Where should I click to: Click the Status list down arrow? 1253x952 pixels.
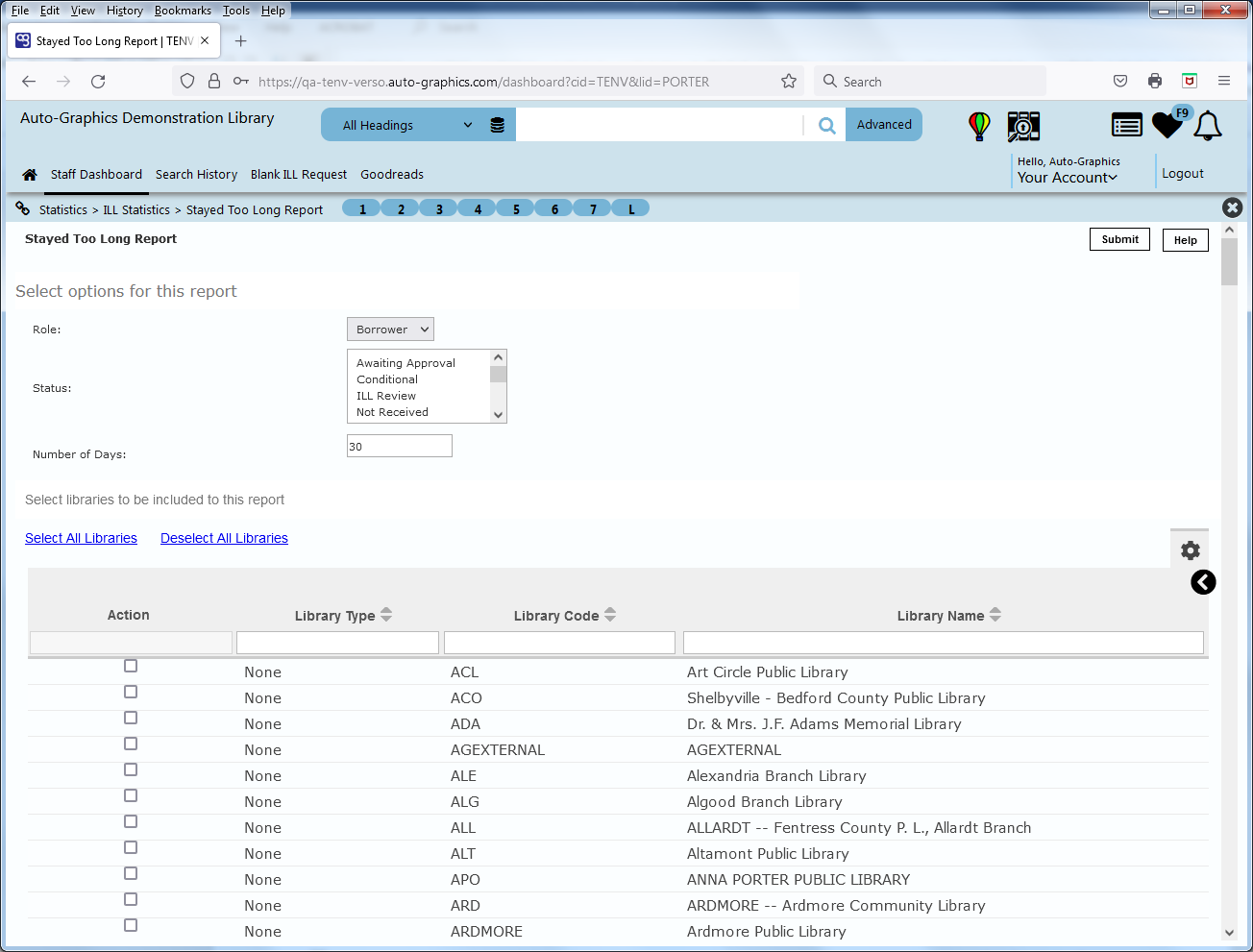coord(498,415)
